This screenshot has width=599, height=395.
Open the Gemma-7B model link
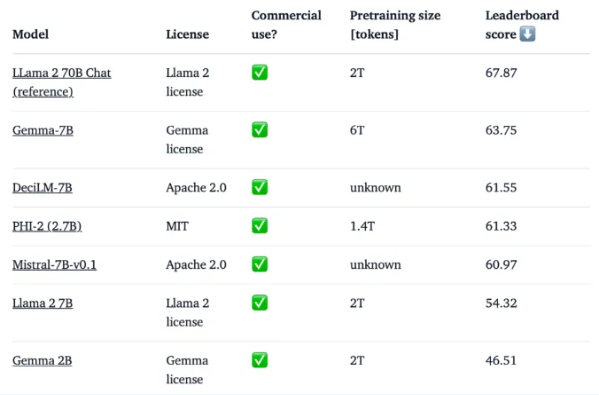[43, 130]
